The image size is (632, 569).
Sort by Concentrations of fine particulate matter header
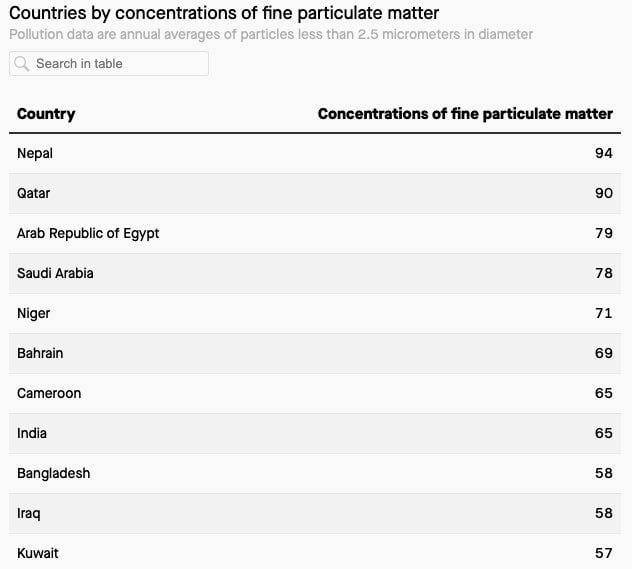click(x=465, y=114)
